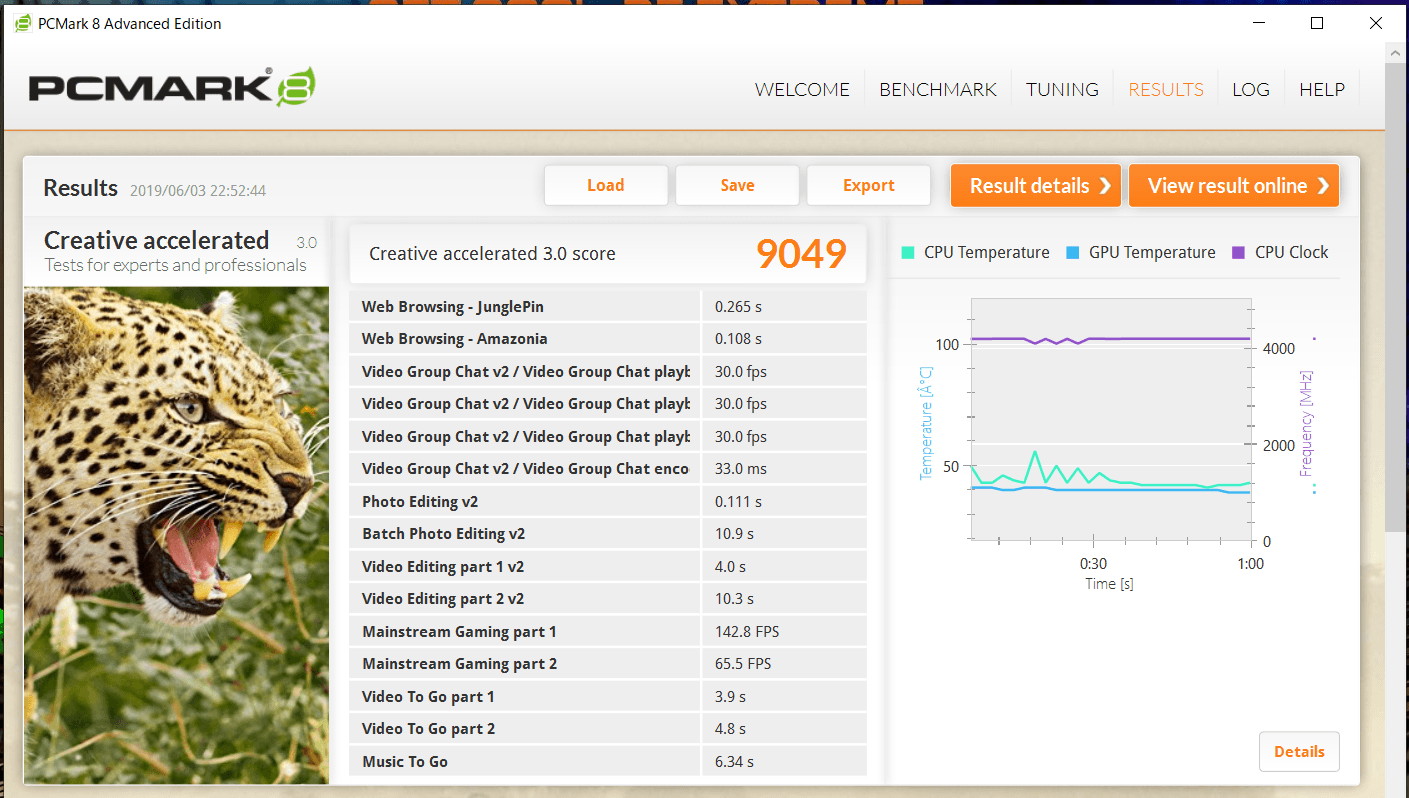Click the 65.5 FPS value
The width and height of the screenshot is (1409, 798).
742,664
